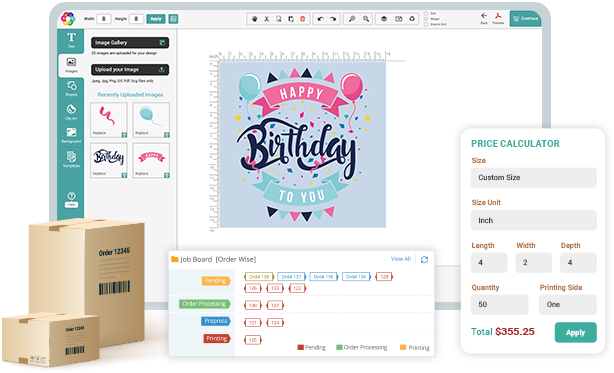
Task: Open the Image Gallery
Action: tap(130, 42)
